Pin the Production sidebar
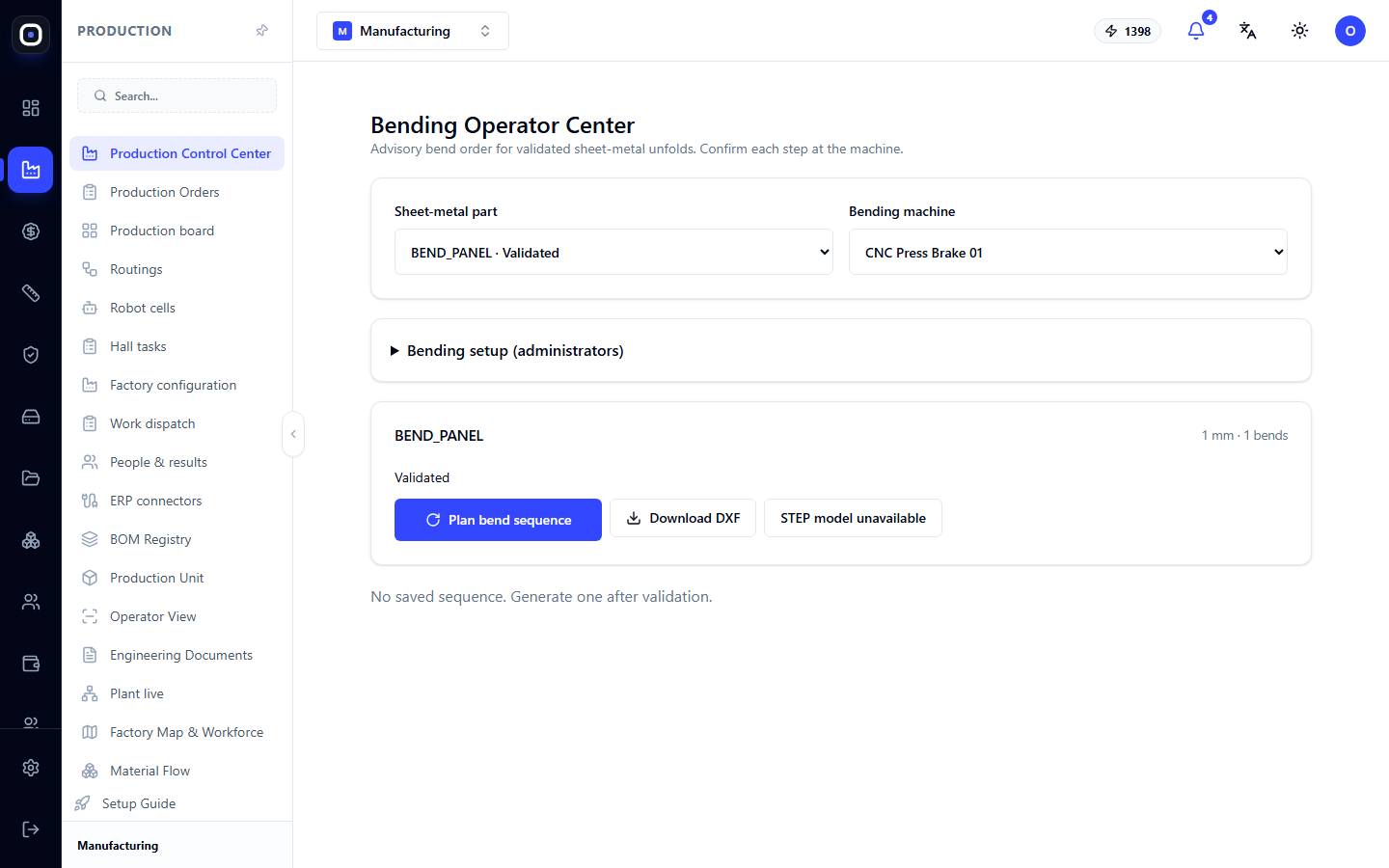The width and height of the screenshot is (1389, 868). (261, 31)
